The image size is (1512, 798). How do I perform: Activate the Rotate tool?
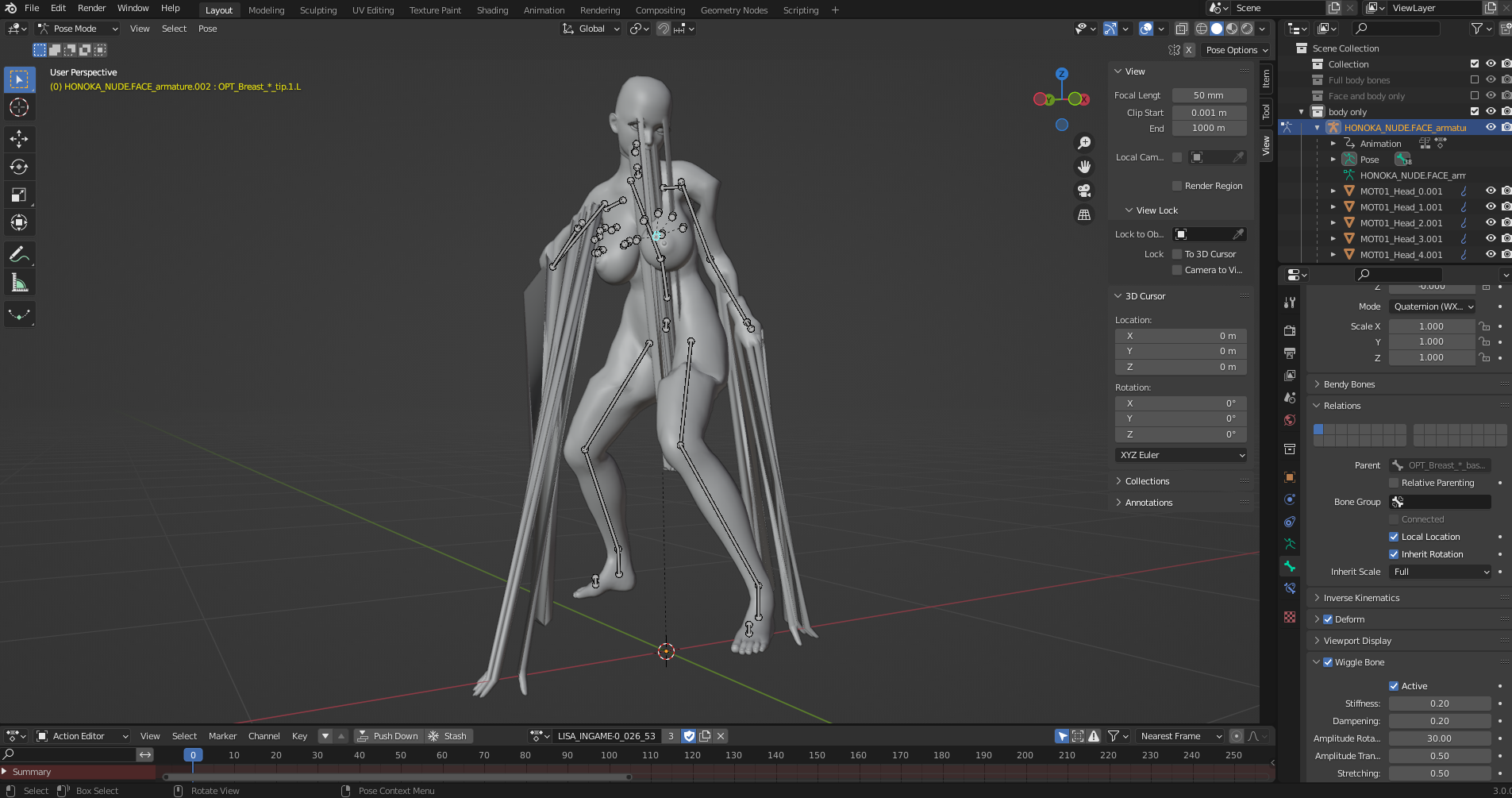(x=19, y=167)
